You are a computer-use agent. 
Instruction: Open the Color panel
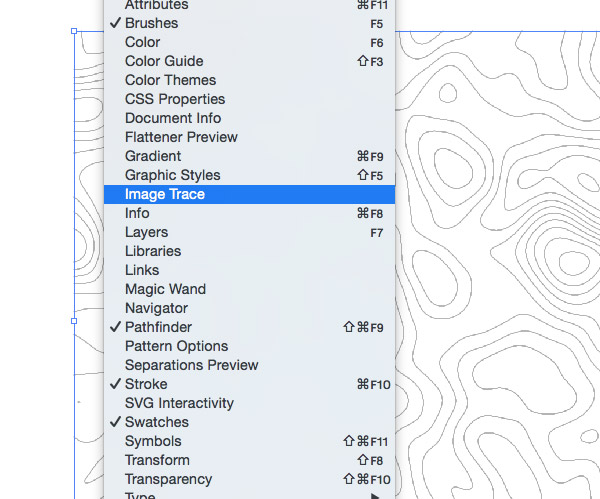[x=143, y=42]
